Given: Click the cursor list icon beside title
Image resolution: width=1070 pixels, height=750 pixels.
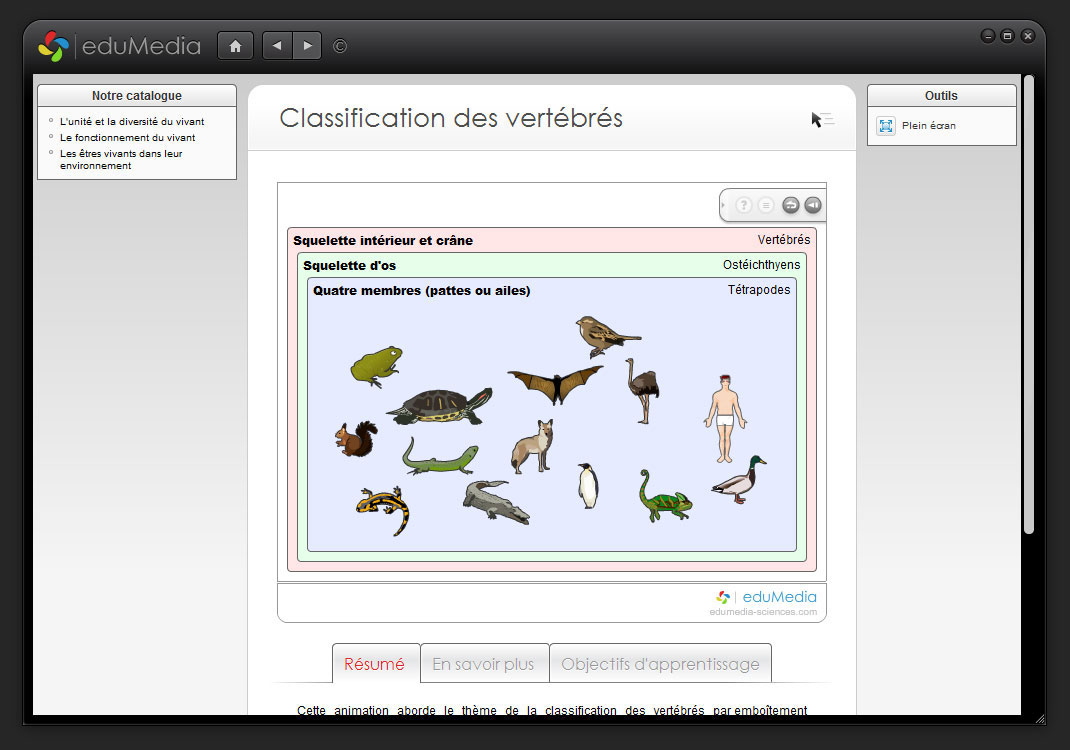Looking at the screenshot, I should point(822,119).
